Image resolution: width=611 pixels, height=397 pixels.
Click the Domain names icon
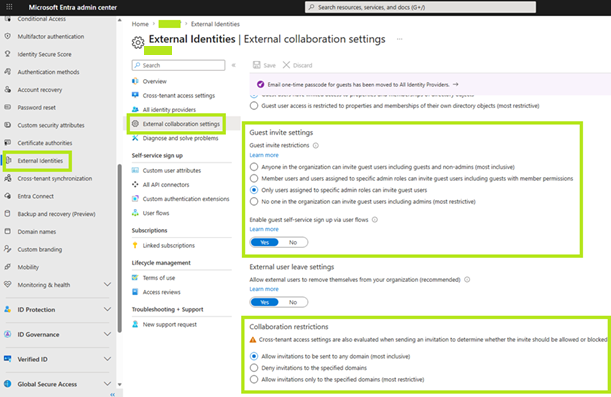point(7,231)
